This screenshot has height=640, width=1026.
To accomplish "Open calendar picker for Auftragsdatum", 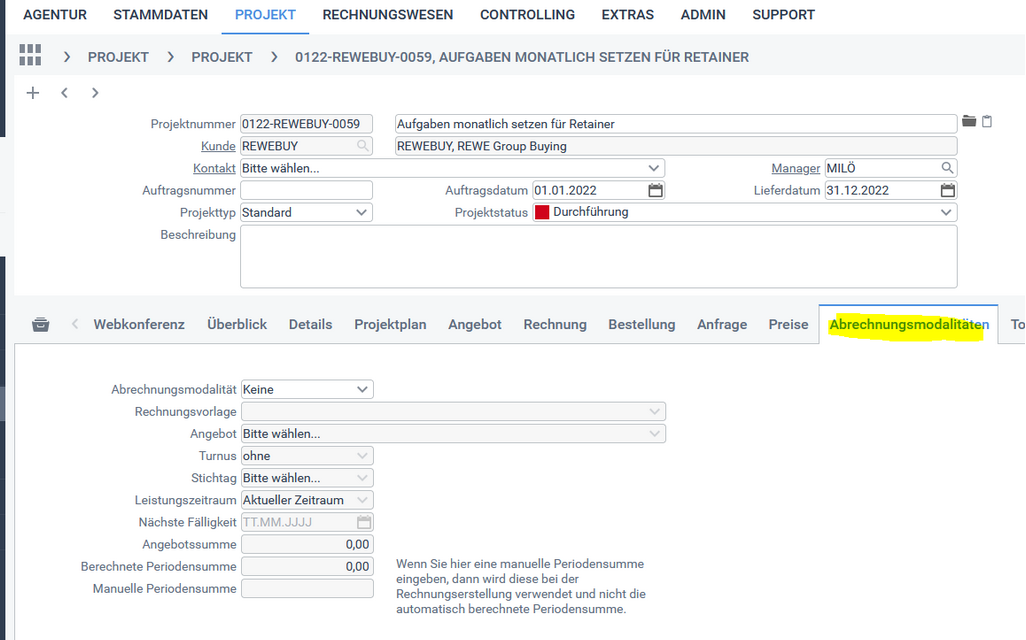I will [x=655, y=190].
